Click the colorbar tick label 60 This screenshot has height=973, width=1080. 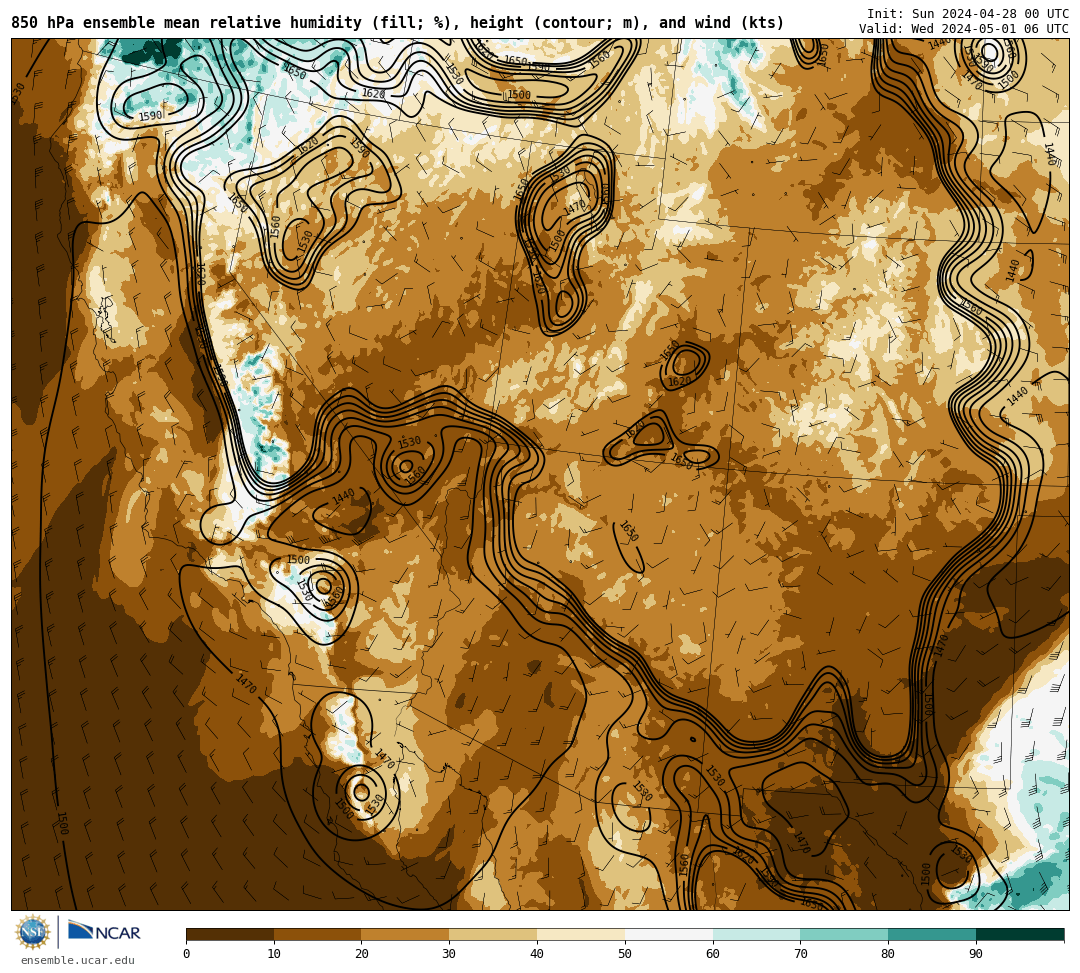coord(713,954)
